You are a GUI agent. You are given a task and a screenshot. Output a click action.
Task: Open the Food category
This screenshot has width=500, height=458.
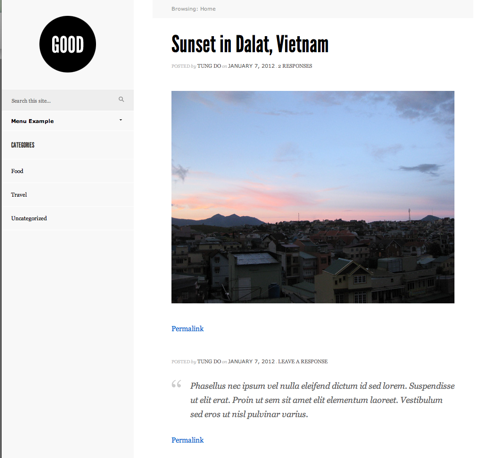17,171
